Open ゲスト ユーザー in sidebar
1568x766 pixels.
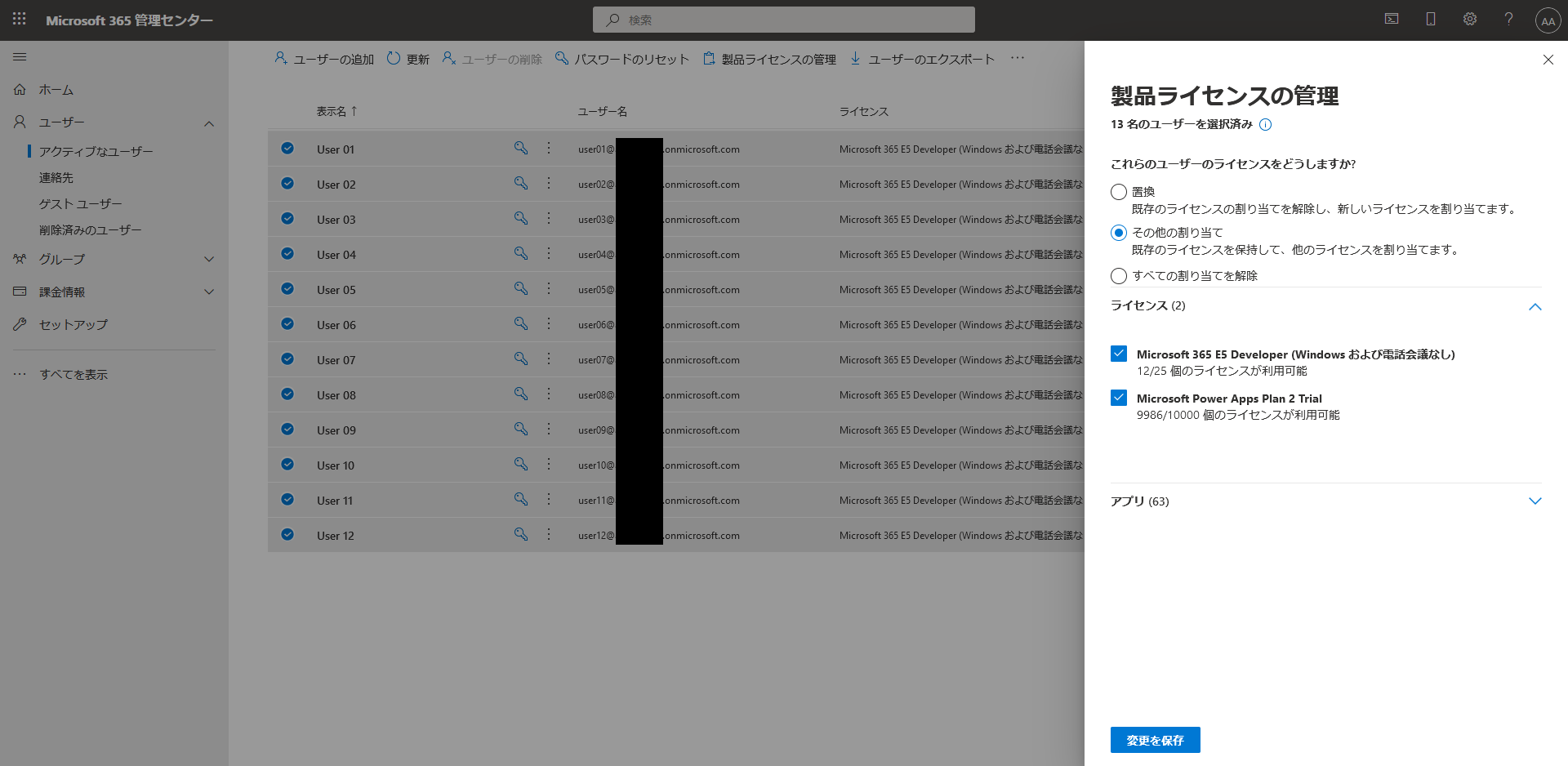pyautogui.click(x=81, y=204)
